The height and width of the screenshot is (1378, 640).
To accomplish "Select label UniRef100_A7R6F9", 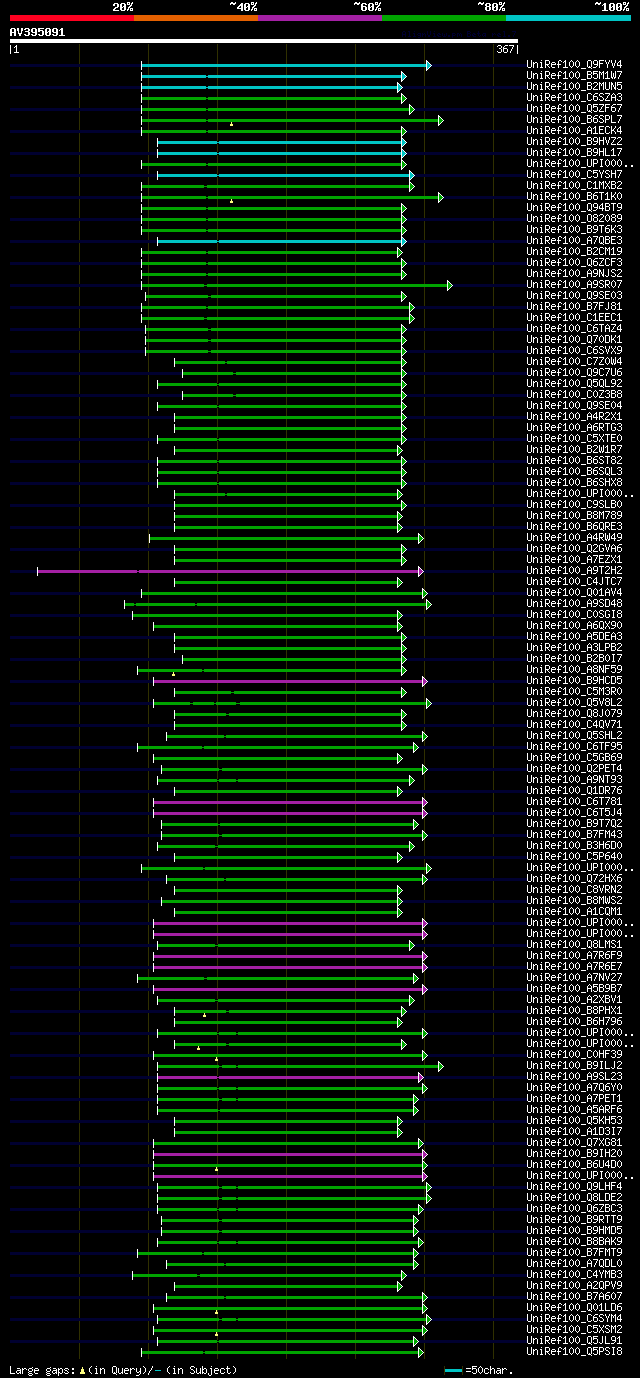I will [x=574, y=956].
